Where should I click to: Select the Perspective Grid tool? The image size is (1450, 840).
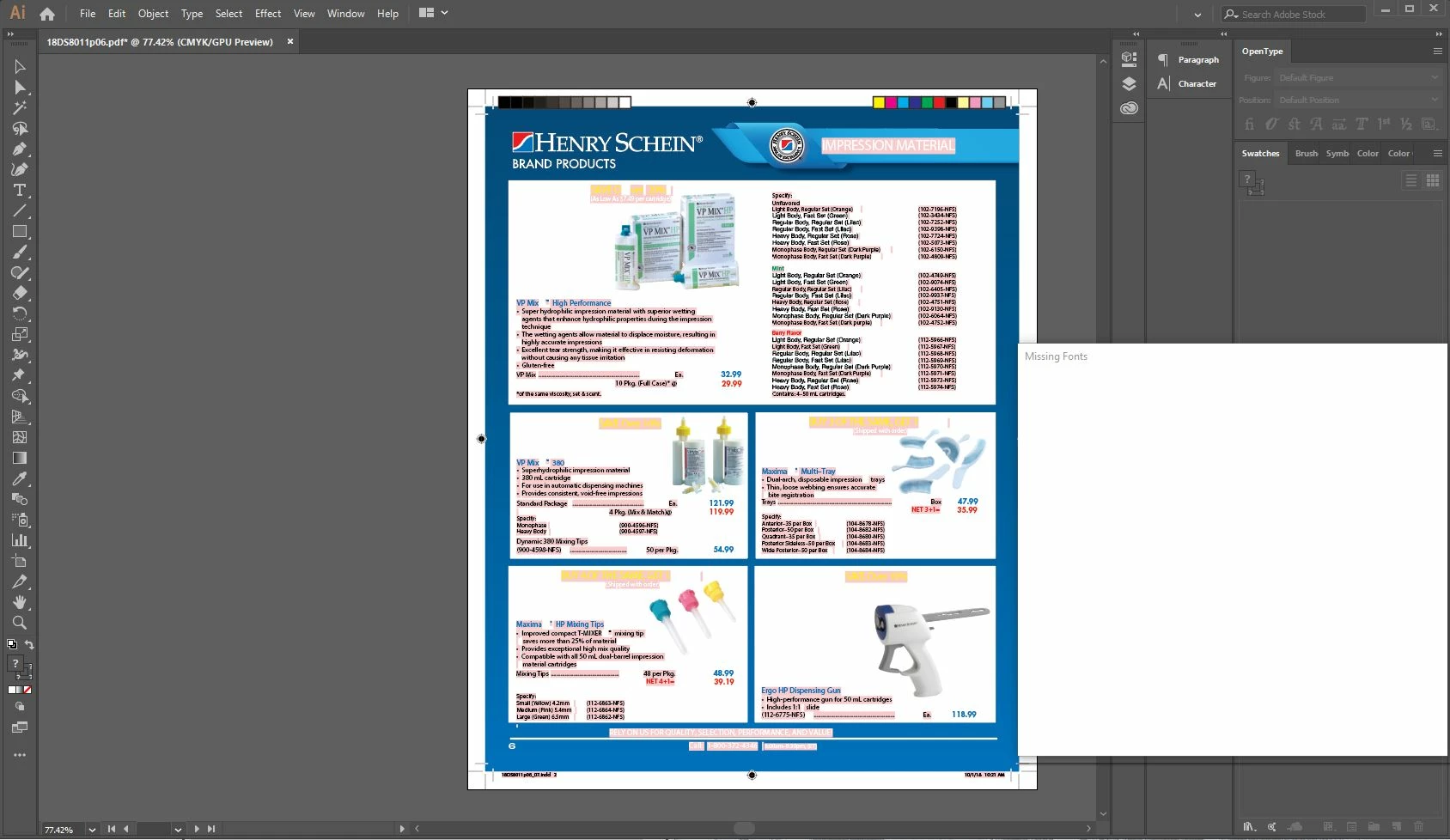click(x=20, y=417)
